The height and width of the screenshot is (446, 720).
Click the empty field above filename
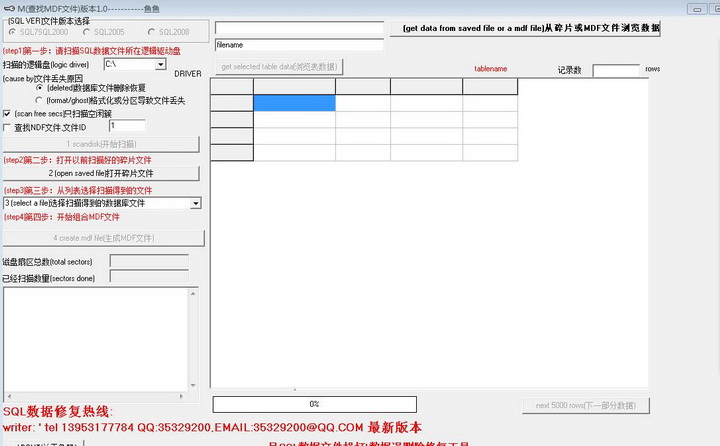[x=299, y=28]
